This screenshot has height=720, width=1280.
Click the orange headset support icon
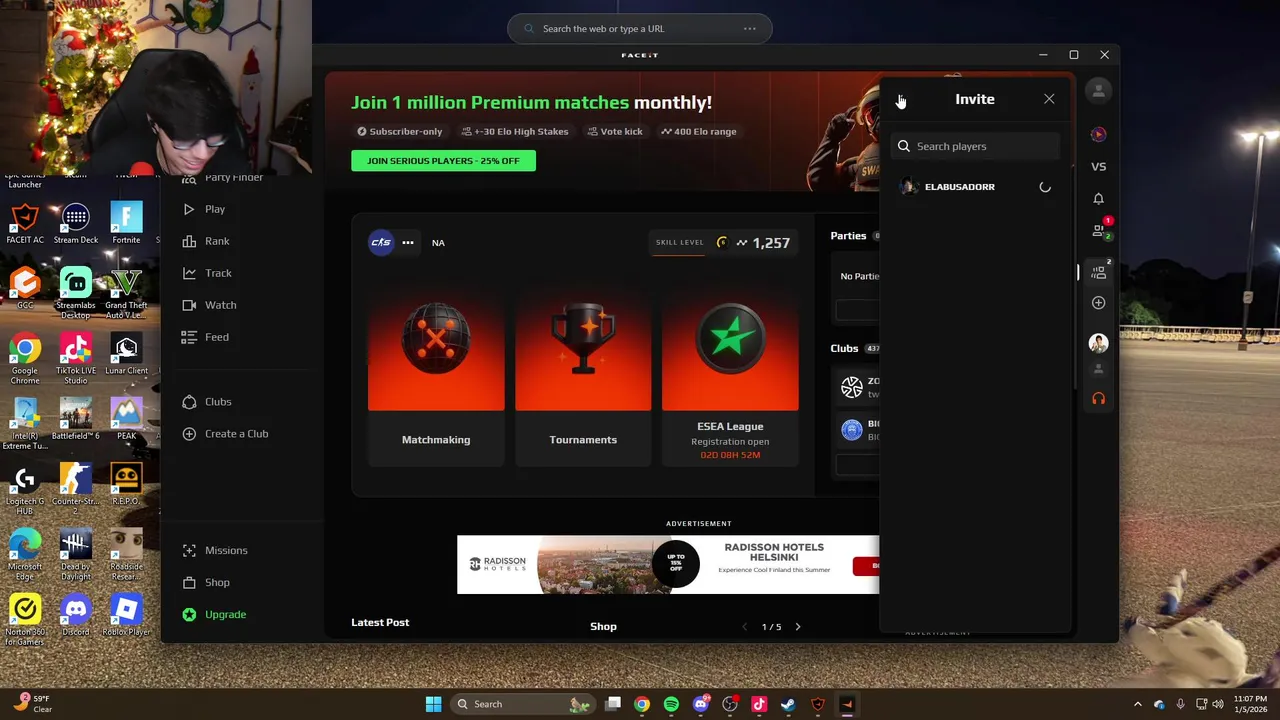coord(1098,399)
